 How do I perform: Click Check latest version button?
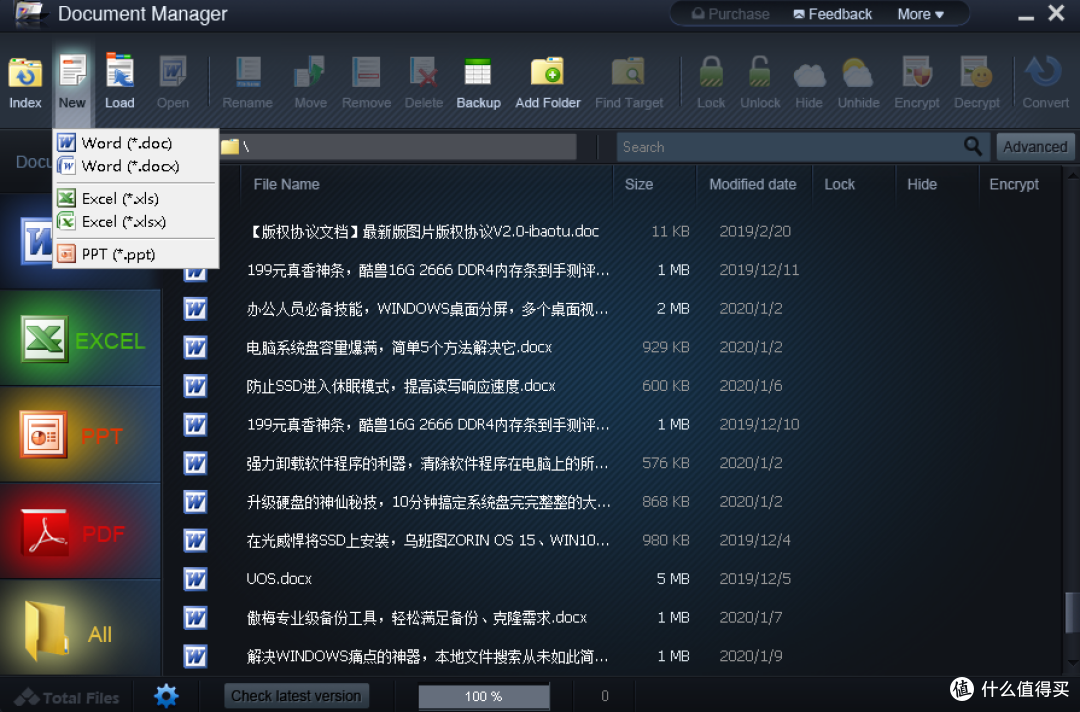pos(296,695)
